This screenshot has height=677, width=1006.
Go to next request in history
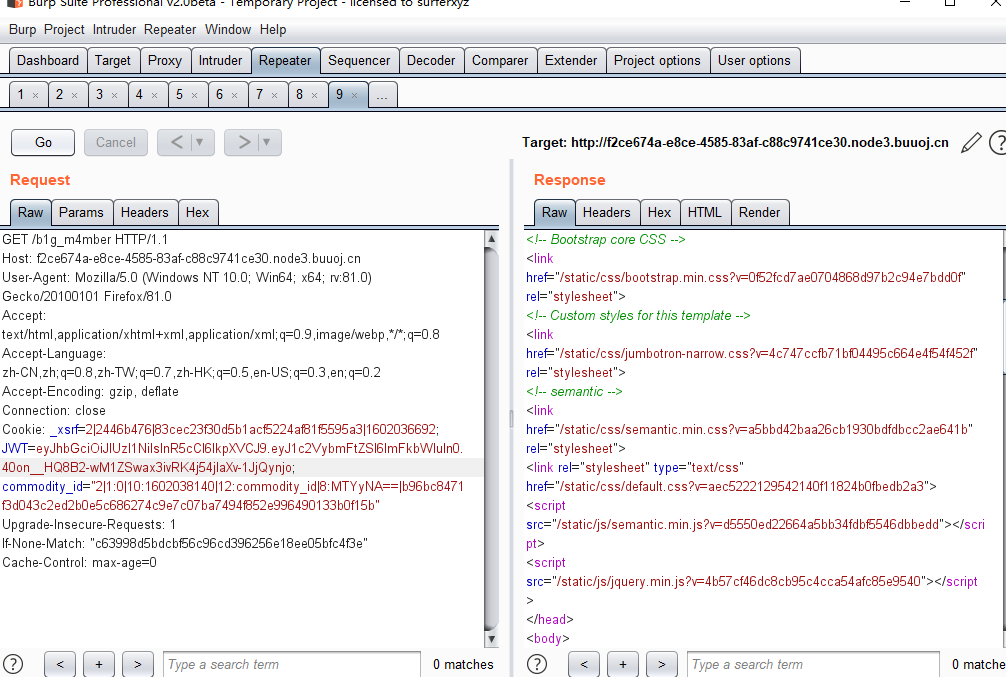point(244,142)
